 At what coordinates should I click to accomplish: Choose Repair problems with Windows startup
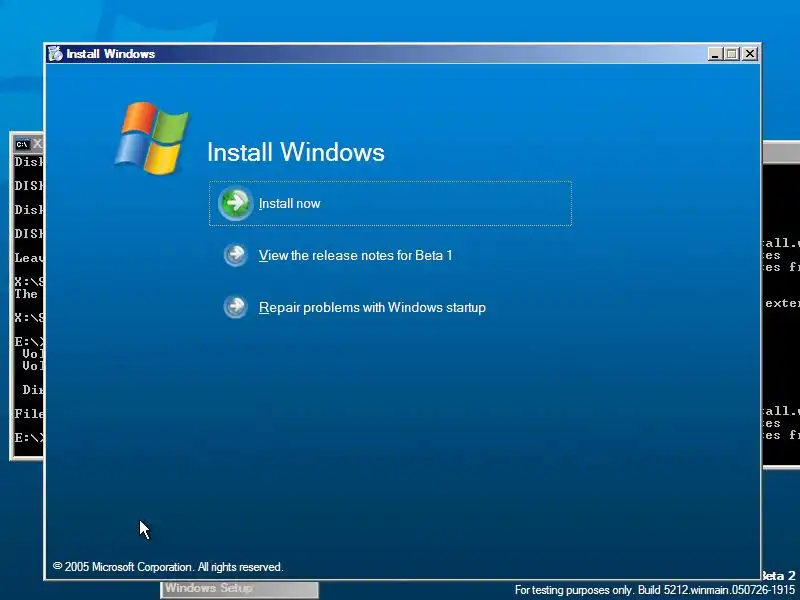pyautogui.click(x=372, y=308)
